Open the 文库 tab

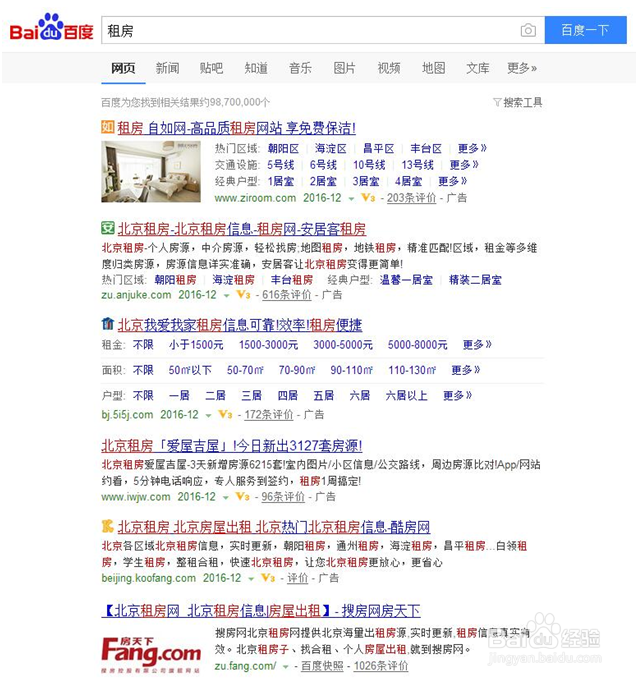(x=477, y=68)
